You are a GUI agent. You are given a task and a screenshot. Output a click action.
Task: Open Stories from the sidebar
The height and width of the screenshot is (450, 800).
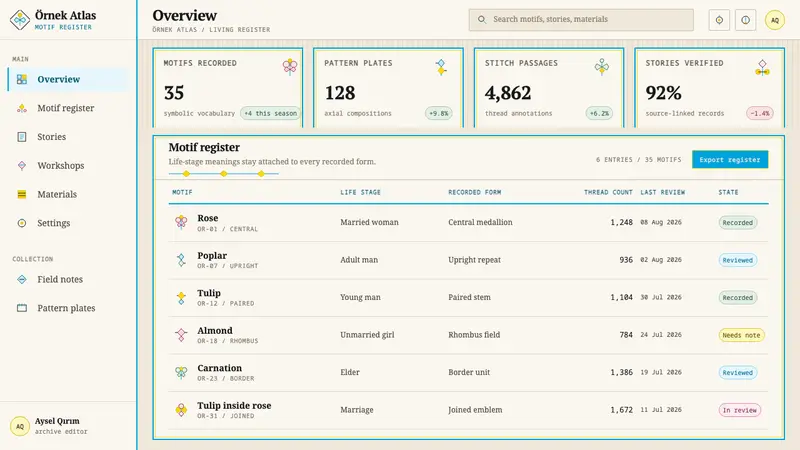(68, 137)
